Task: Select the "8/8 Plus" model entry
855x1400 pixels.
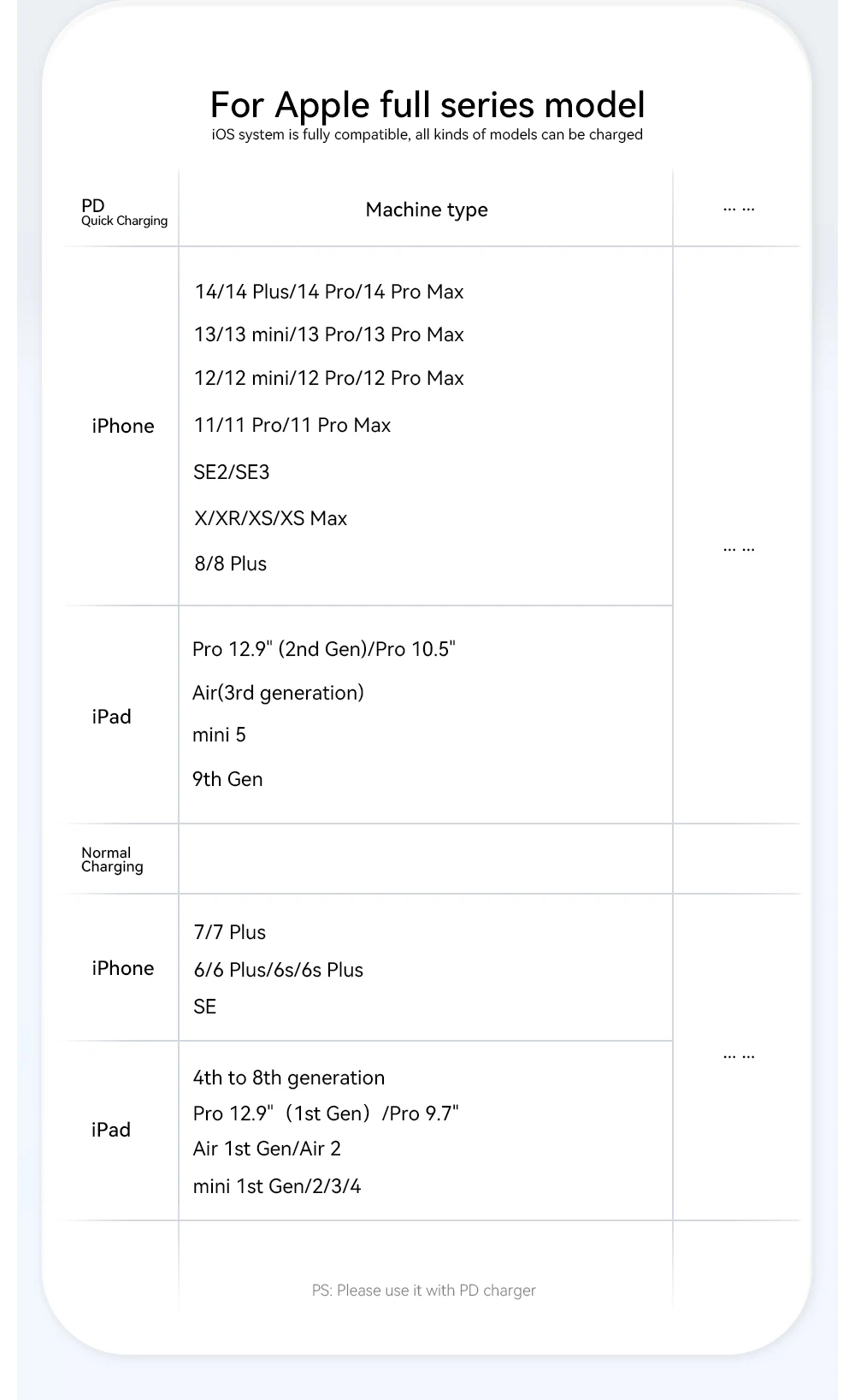Action: 230,564
